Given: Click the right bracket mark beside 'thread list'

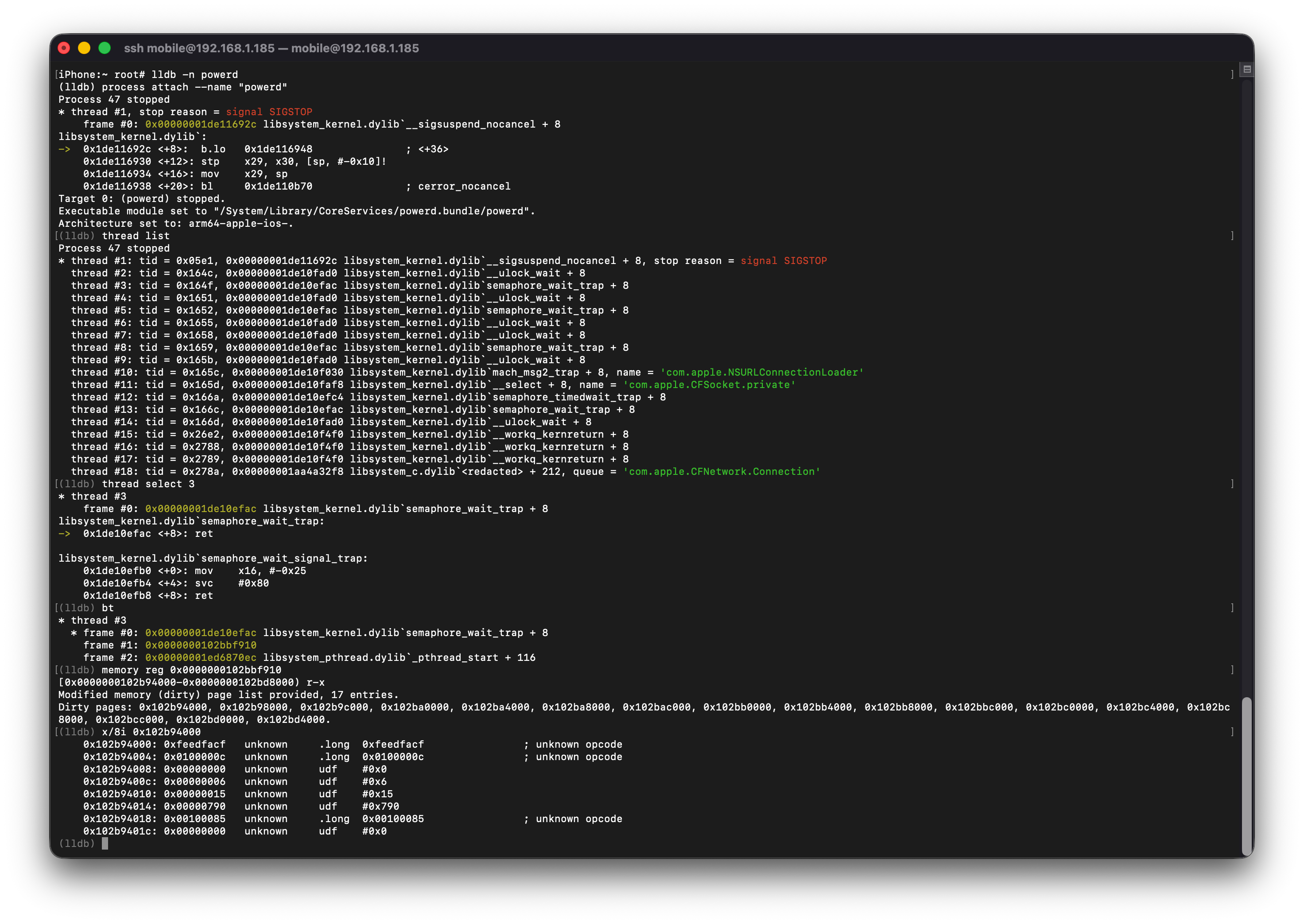Looking at the screenshot, I should click(x=1232, y=236).
